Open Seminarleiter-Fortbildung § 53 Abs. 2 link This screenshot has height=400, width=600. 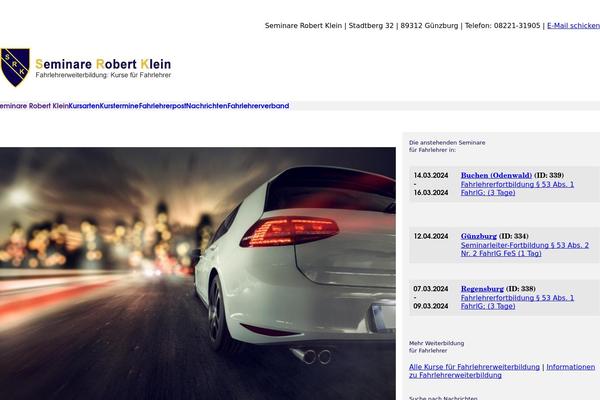click(x=525, y=249)
